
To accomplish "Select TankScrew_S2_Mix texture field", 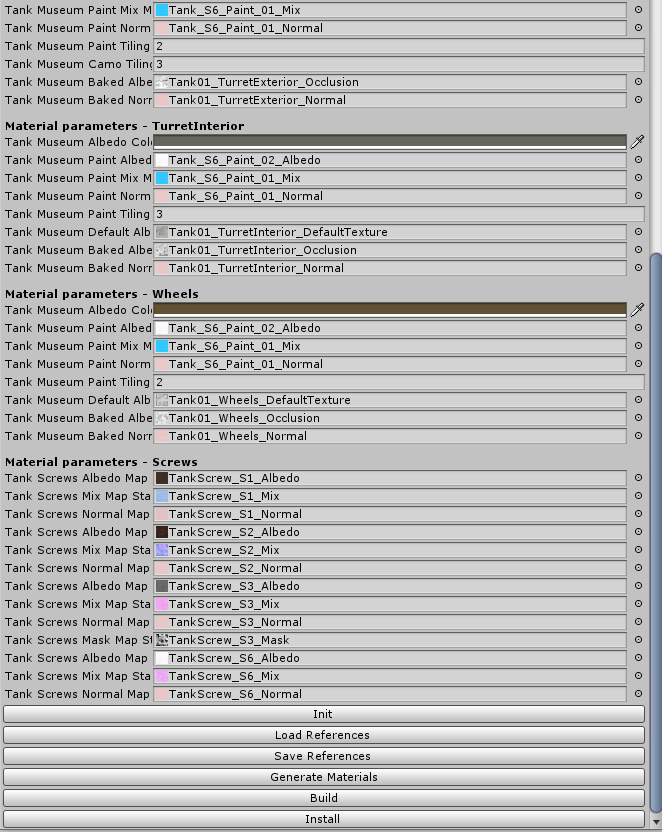I will tap(390, 550).
